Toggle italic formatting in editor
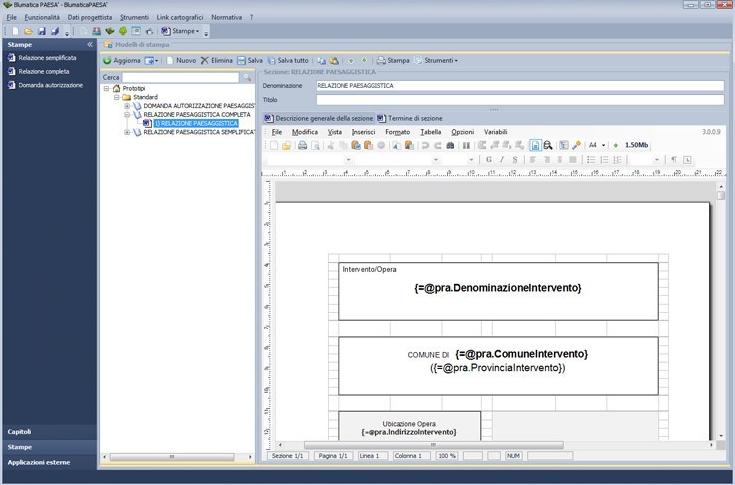 (502, 160)
